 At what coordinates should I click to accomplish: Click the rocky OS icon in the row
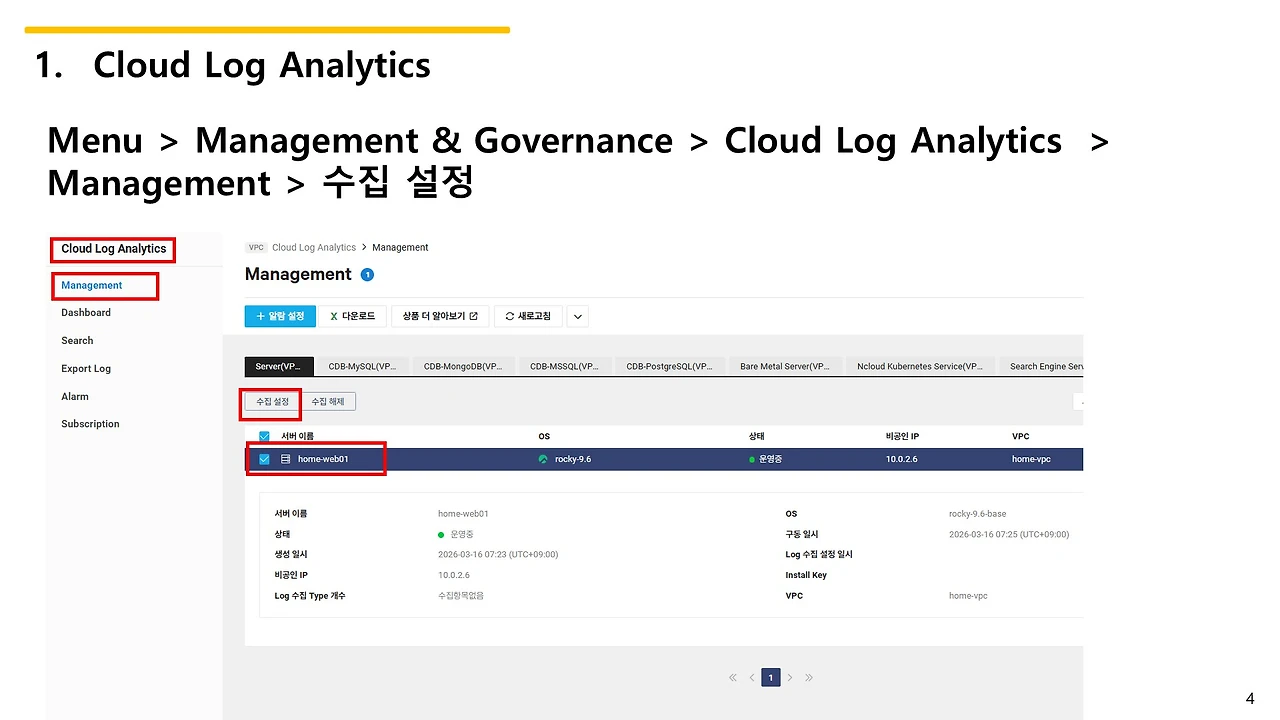click(x=543, y=460)
